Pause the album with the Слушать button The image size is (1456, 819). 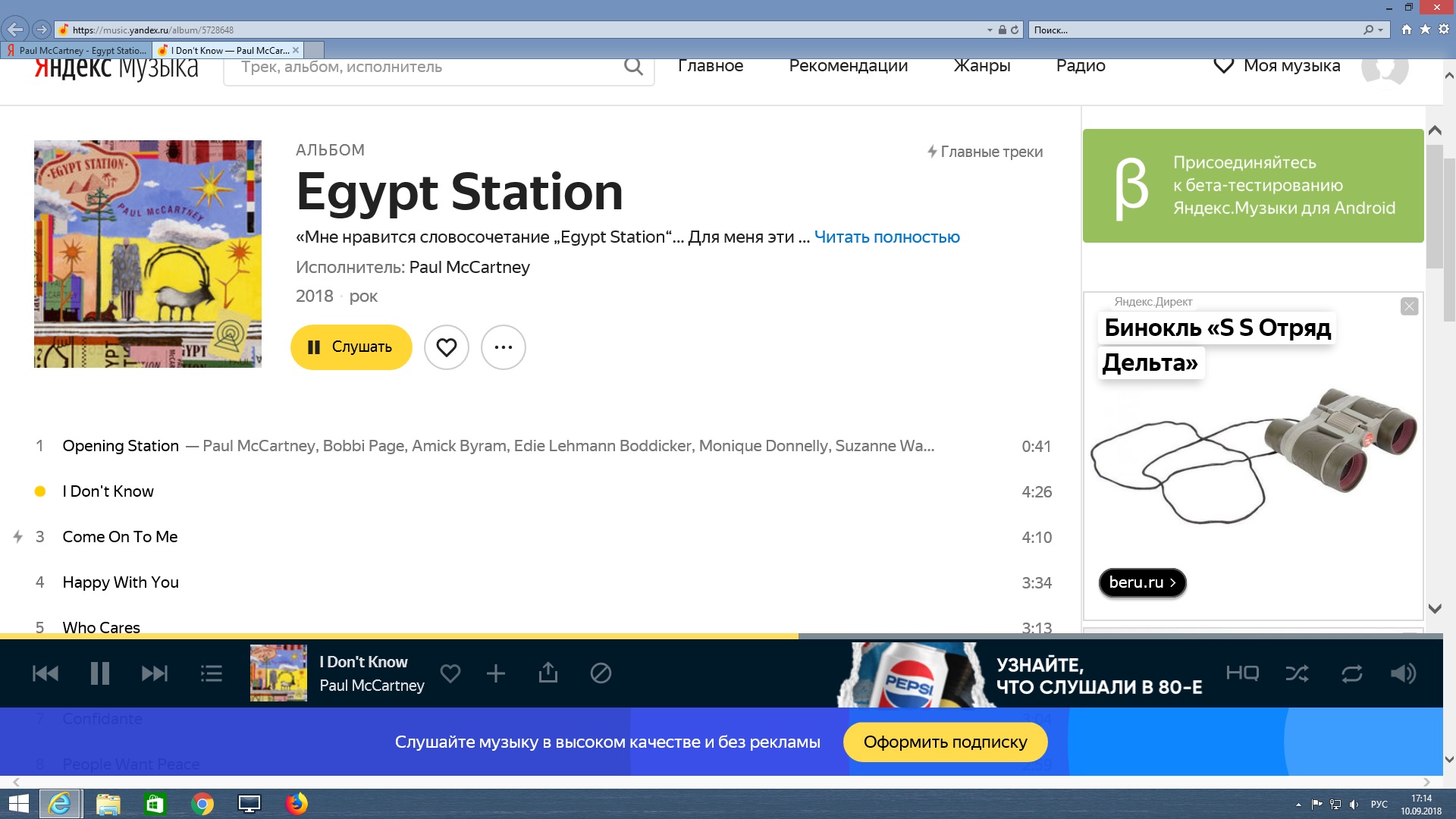click(x=351, y=347)
